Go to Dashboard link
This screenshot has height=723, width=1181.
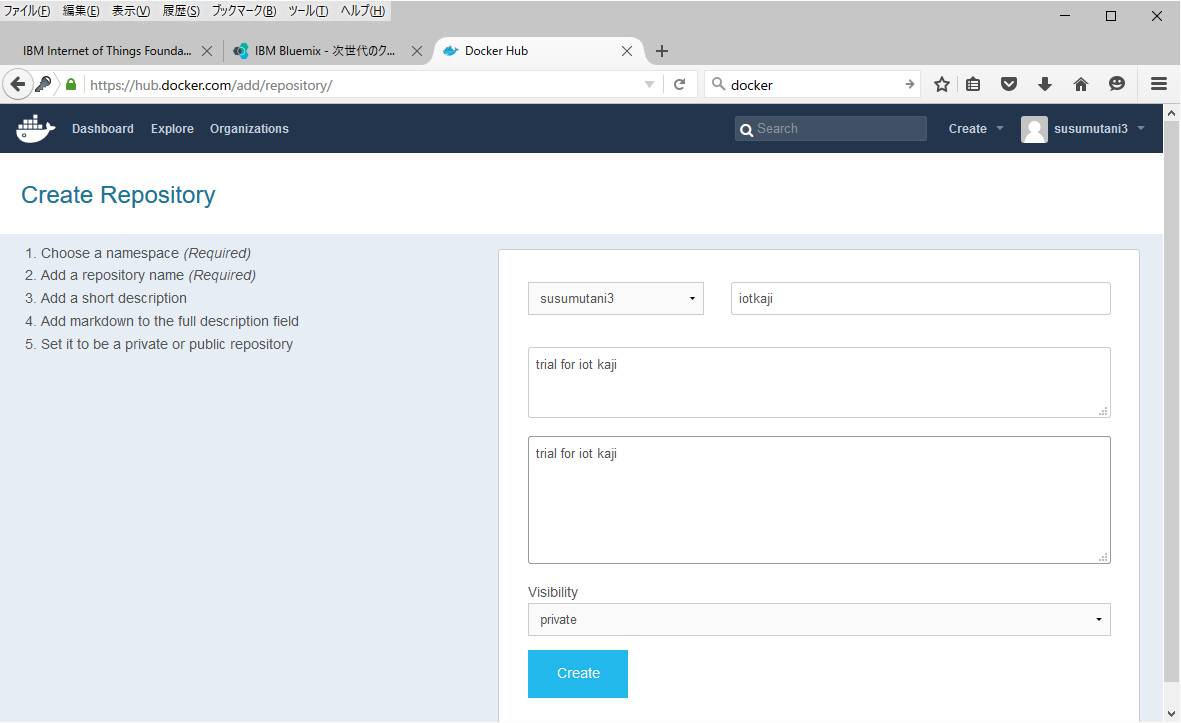(102, 129)
